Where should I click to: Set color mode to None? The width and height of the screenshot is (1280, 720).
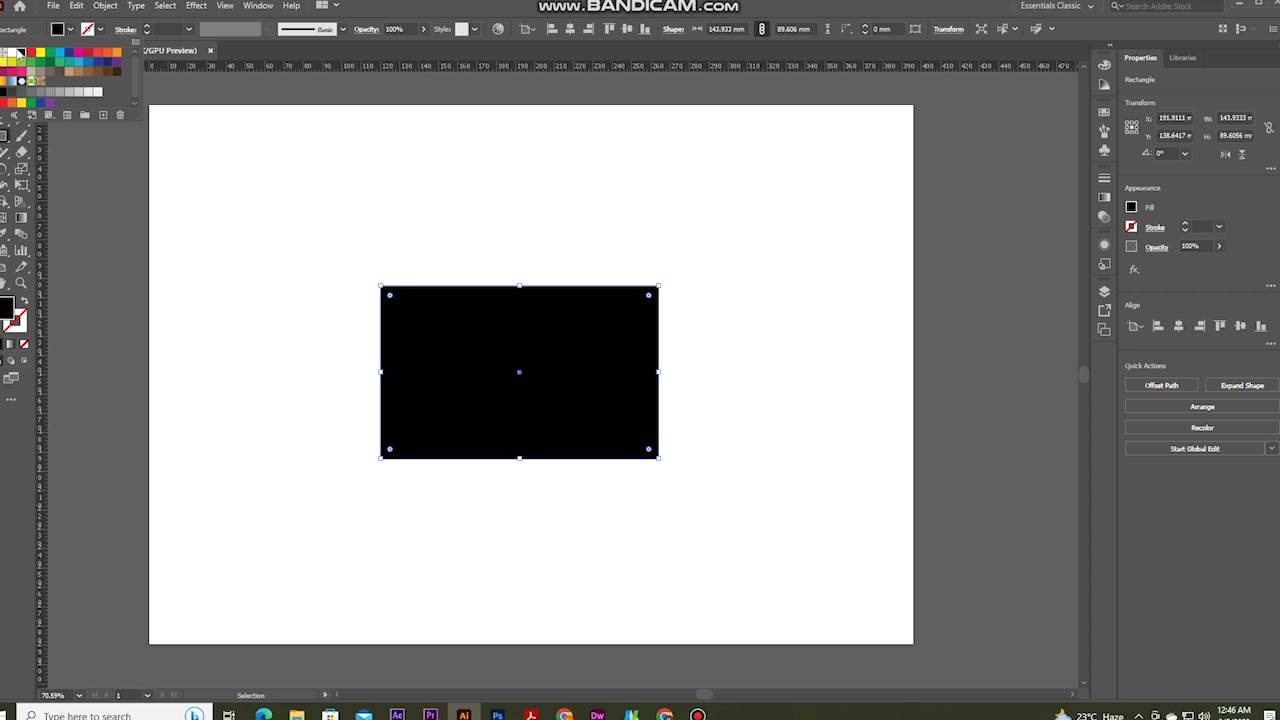[x=24, y=344]
